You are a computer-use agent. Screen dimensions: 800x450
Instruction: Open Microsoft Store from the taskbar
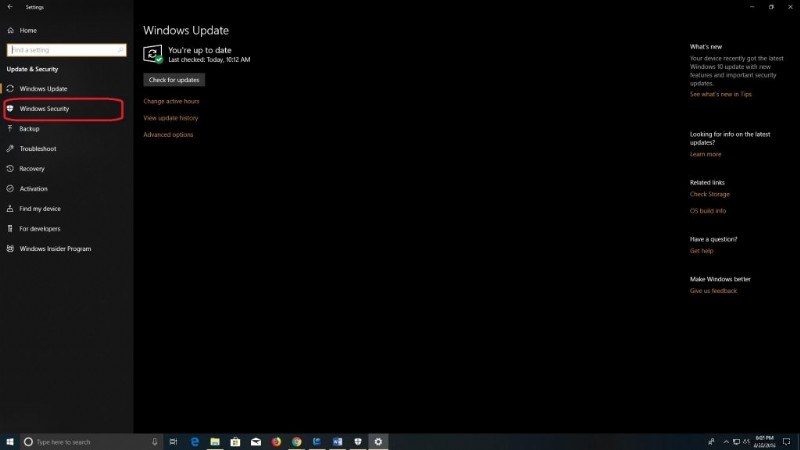(235, 442)
